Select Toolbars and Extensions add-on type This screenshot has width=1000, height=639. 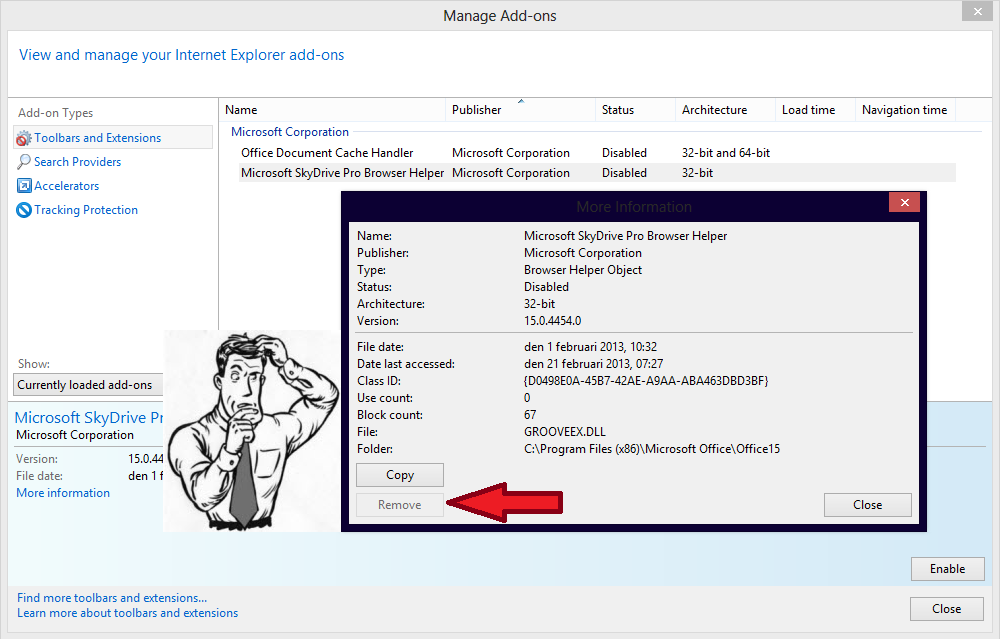point(113,138)
